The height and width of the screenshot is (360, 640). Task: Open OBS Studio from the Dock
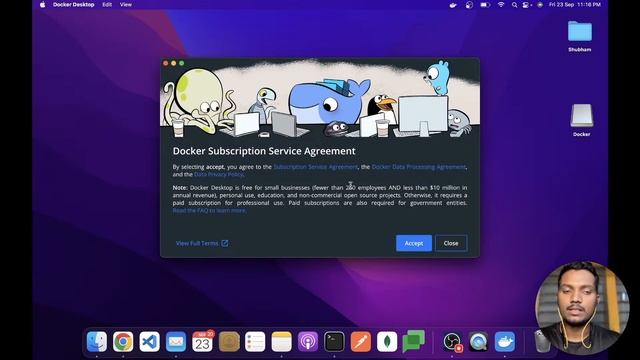[x=452, y=341]
